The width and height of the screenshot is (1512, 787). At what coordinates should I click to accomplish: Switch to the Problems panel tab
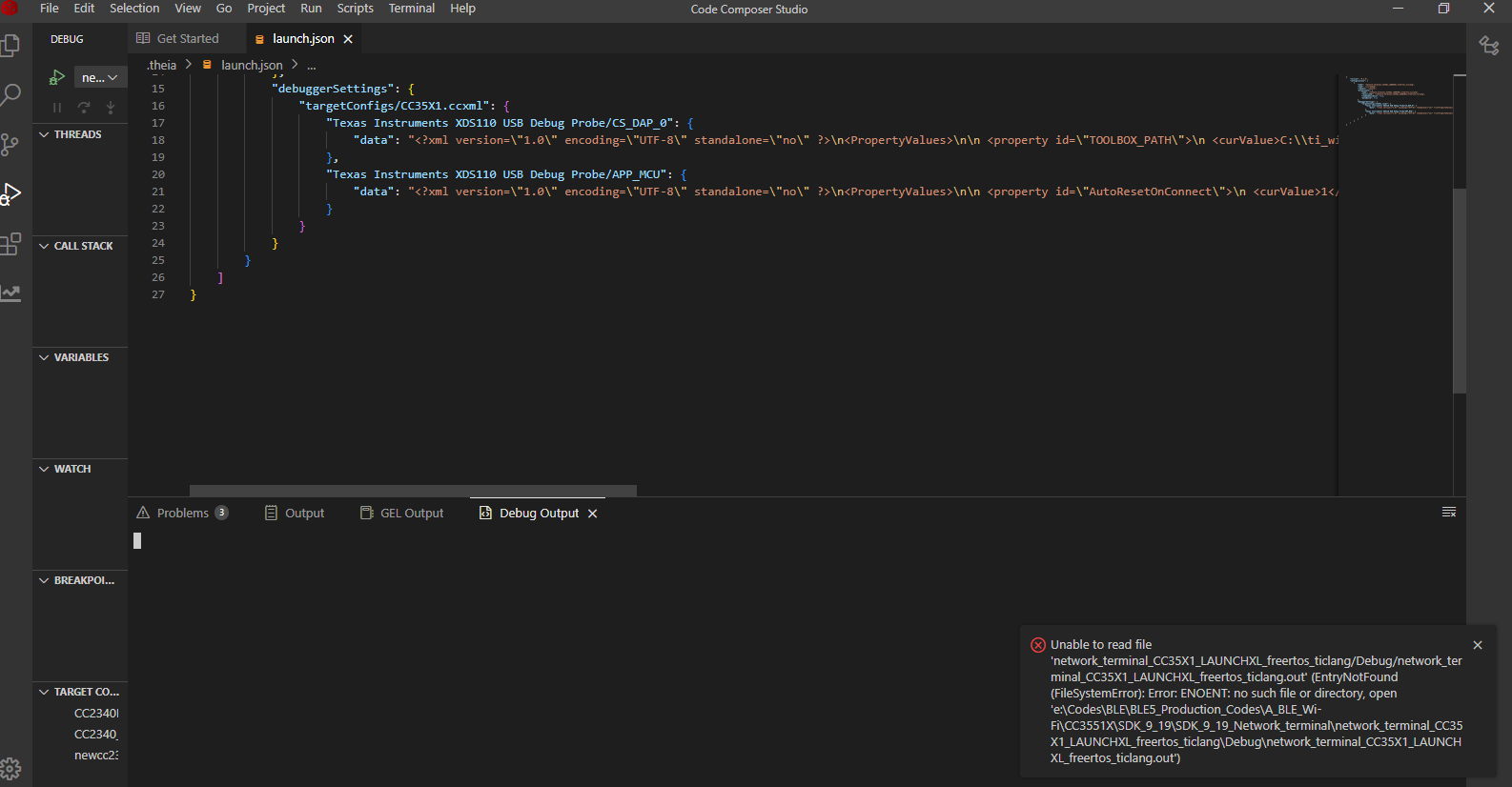pos(182,513)
